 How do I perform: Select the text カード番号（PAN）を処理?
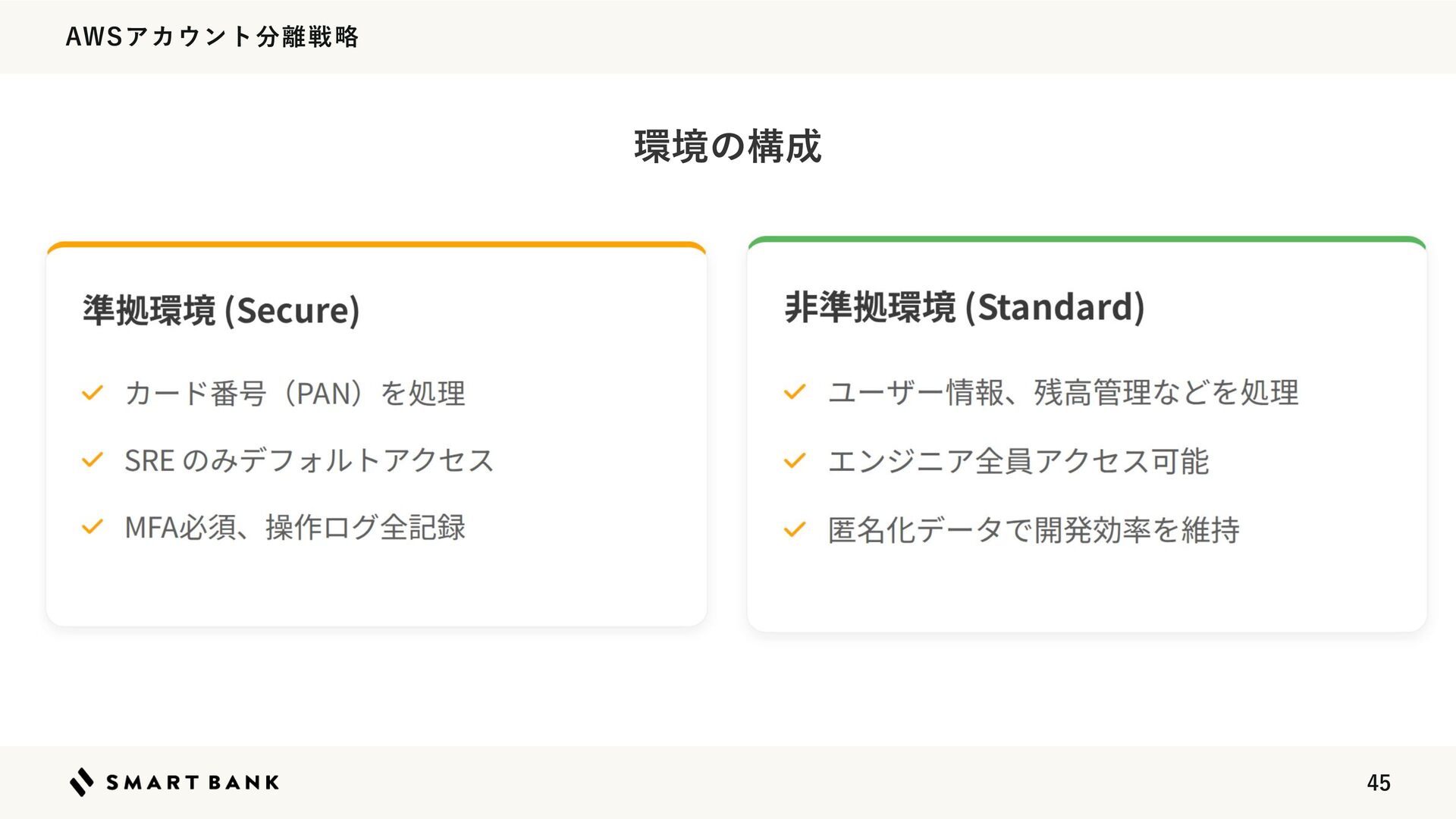pyautogui.click(x=295, y=394)
